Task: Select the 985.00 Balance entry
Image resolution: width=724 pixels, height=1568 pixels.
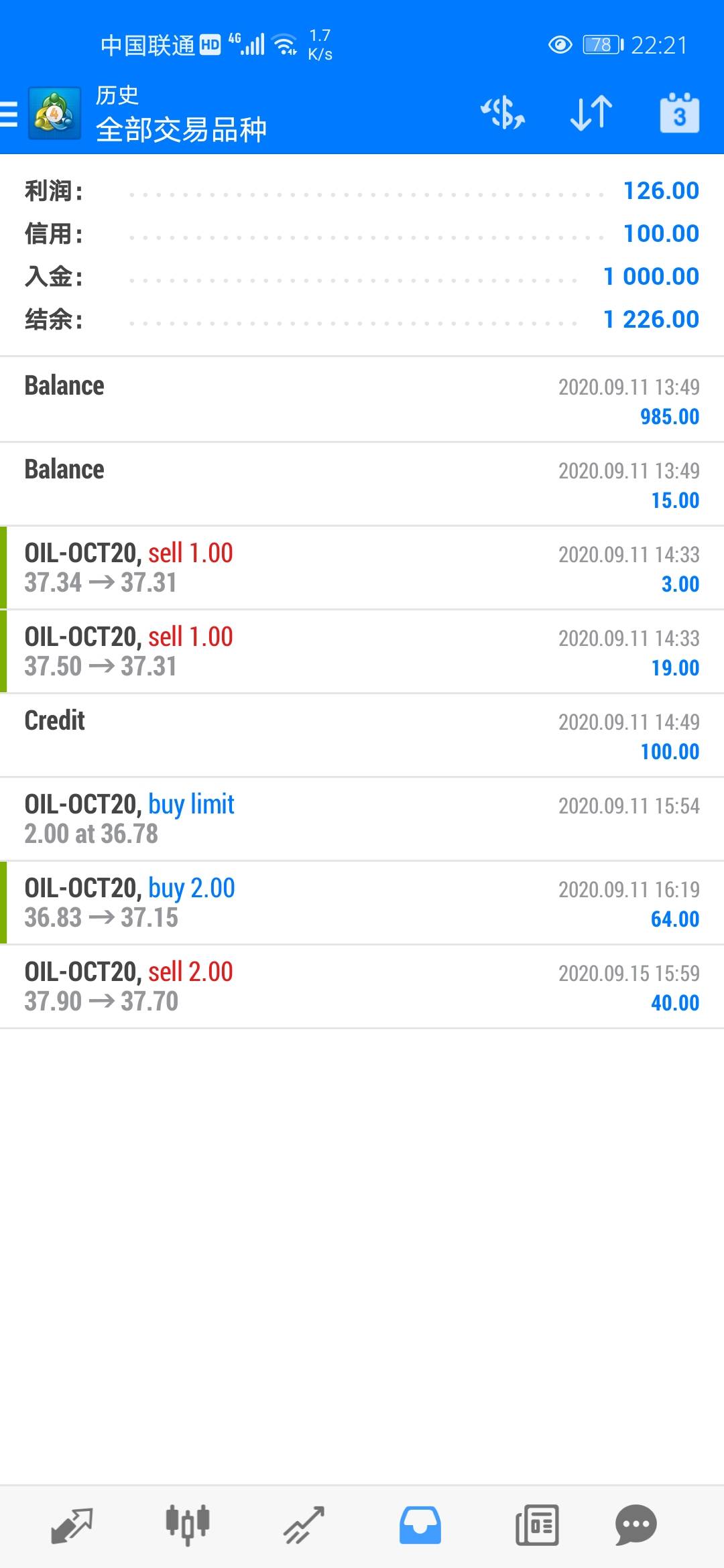Action: (362, 400)
